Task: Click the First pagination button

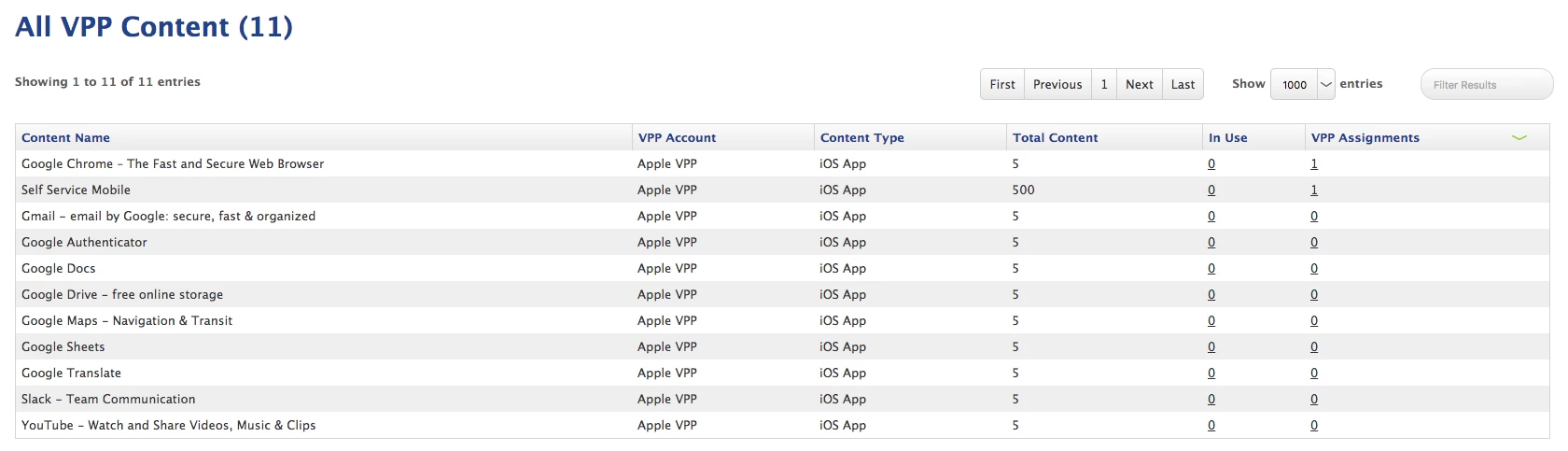Action: point(1002,84)
